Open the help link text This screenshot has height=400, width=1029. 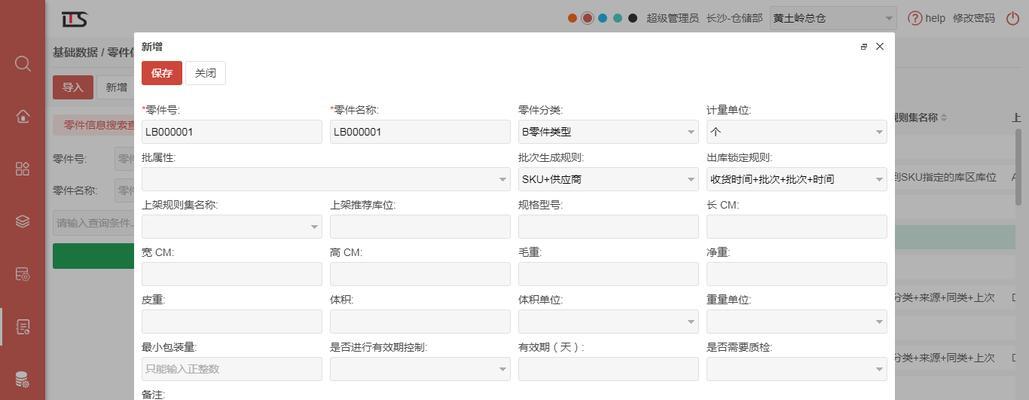click(x=935, y=18)
